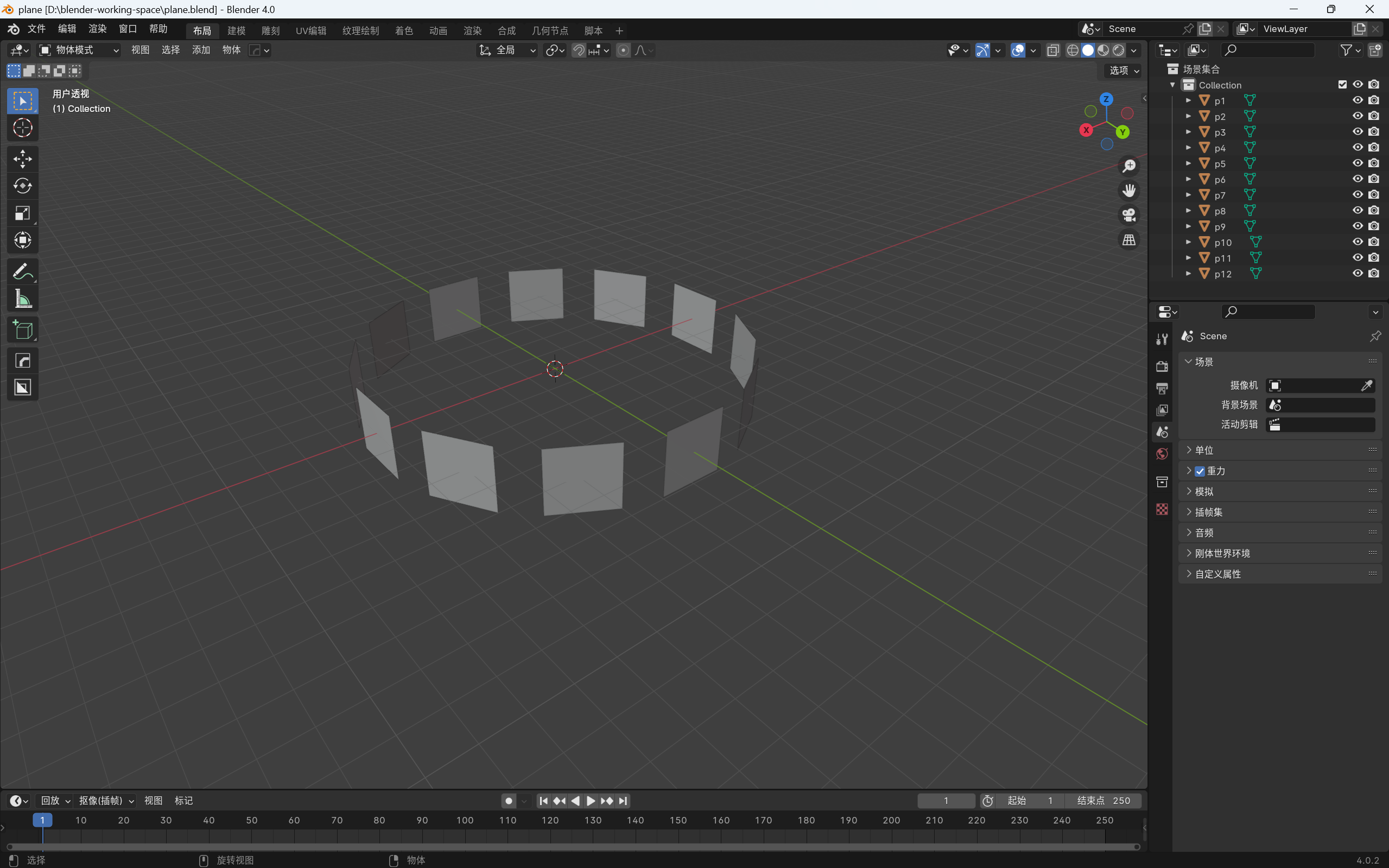Open the 文件 menu

36,29
